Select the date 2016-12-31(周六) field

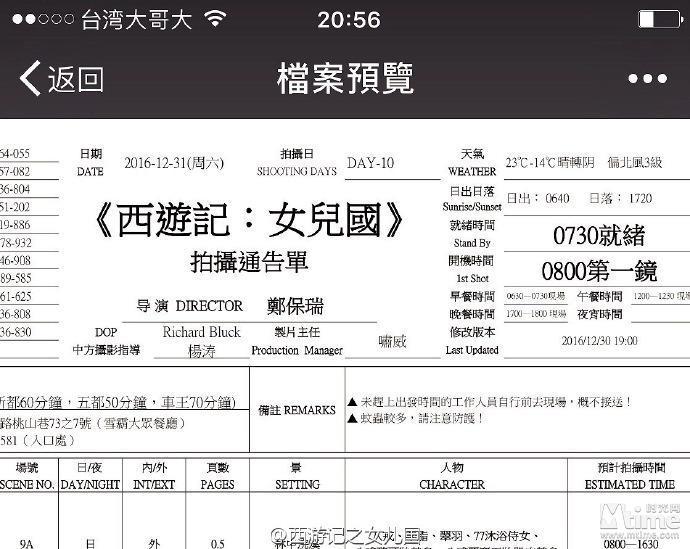coord(174,163)
